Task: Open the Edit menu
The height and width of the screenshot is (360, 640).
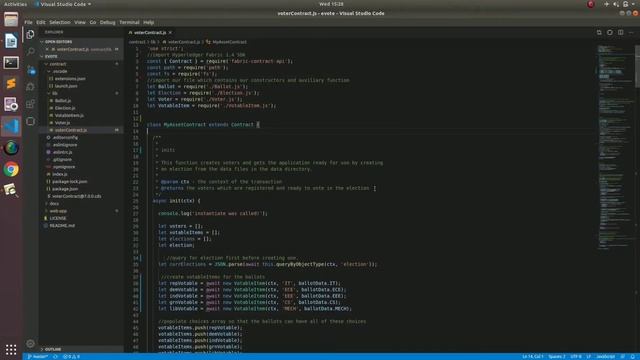Action: [41, 22]
